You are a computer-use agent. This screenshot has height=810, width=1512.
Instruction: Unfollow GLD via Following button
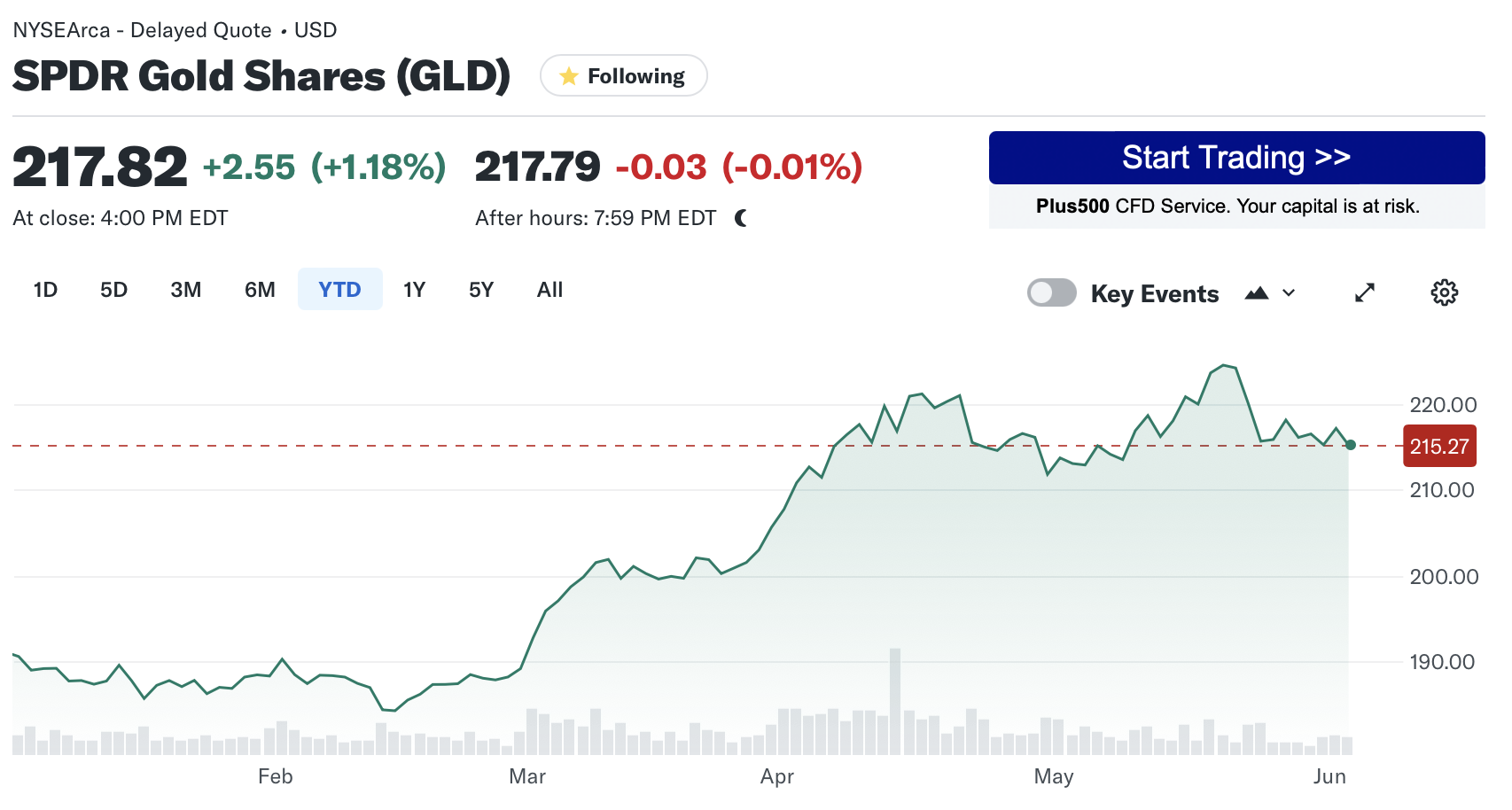click(x=623, y=76)
